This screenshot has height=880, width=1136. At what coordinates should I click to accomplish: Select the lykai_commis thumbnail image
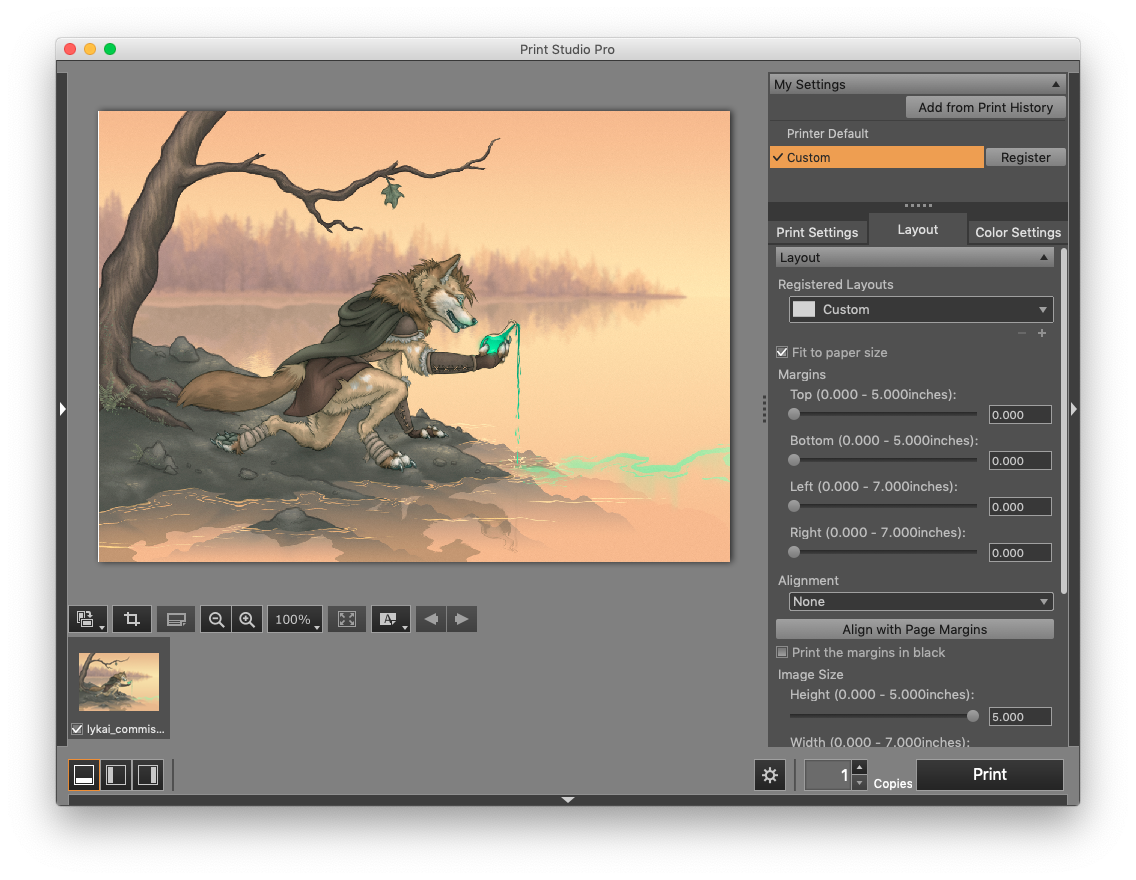point(119,682)
